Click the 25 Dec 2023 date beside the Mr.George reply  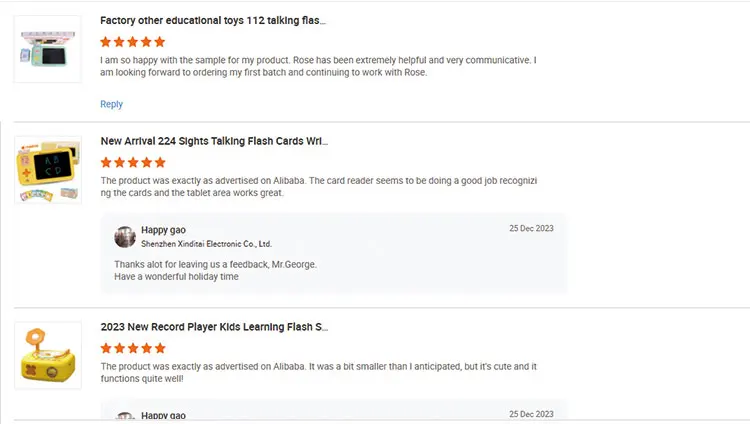(531, 229)
